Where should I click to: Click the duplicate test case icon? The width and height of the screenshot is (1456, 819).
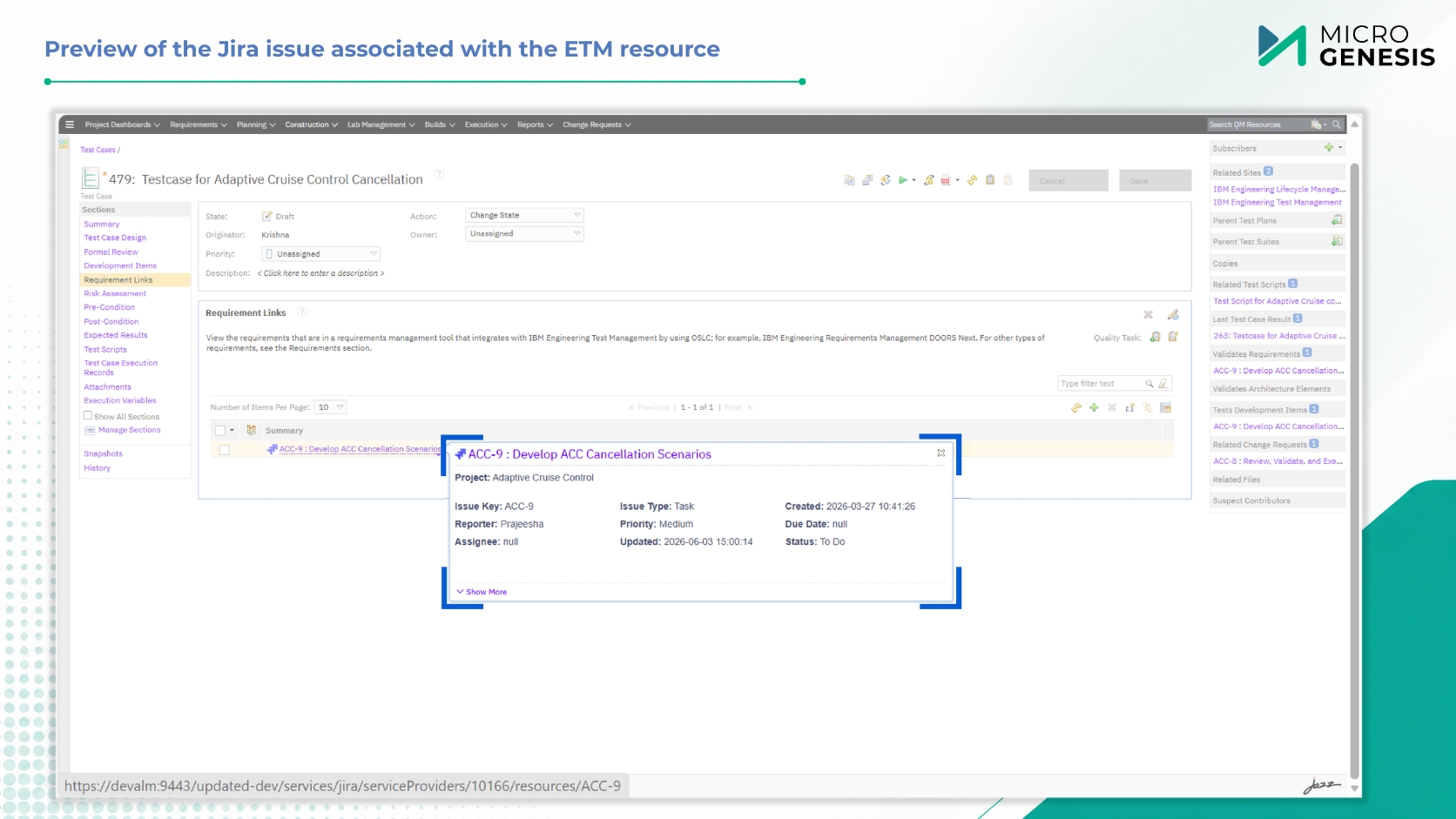849,180
